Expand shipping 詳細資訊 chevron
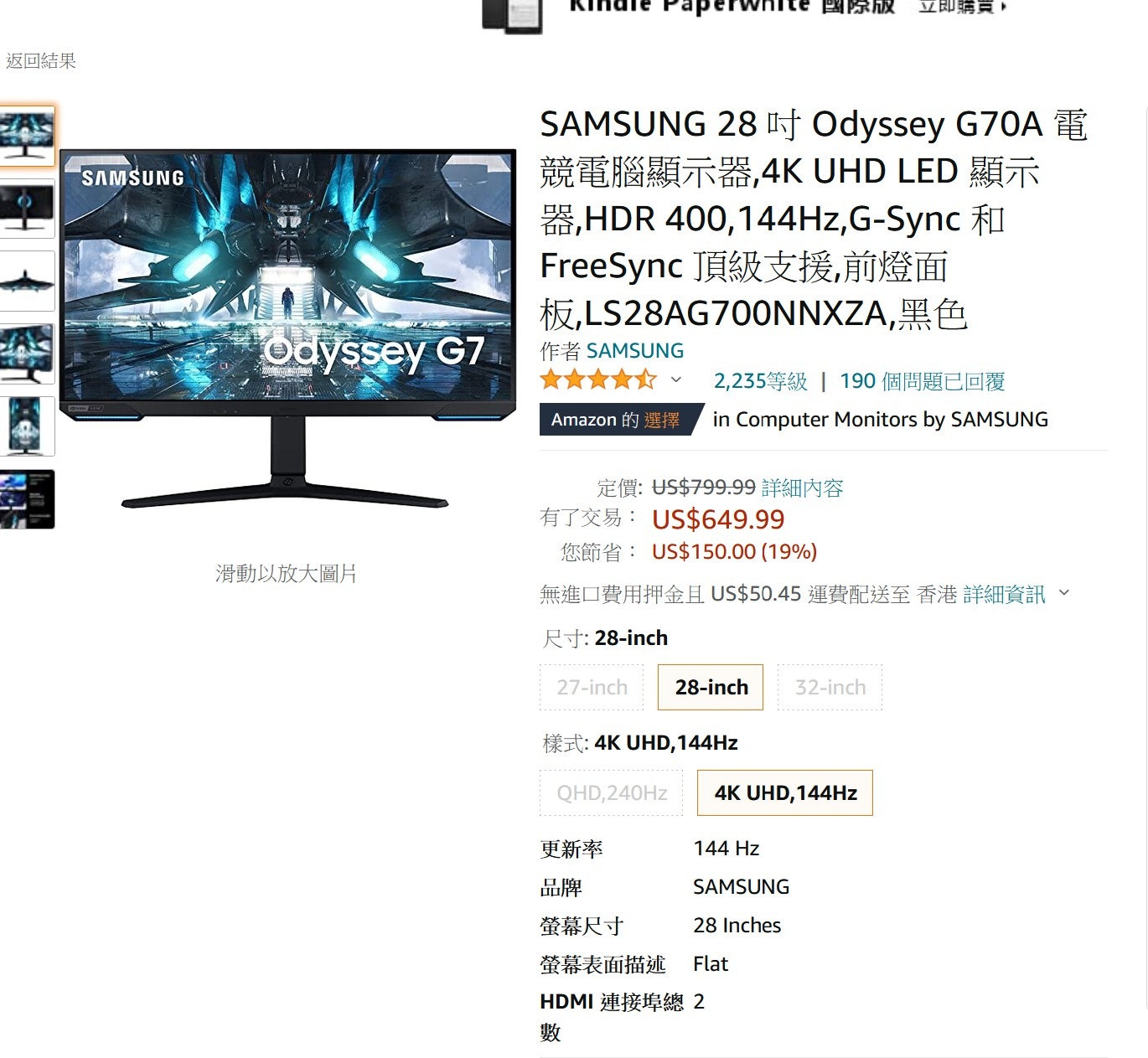 (x=1064, y=593)
